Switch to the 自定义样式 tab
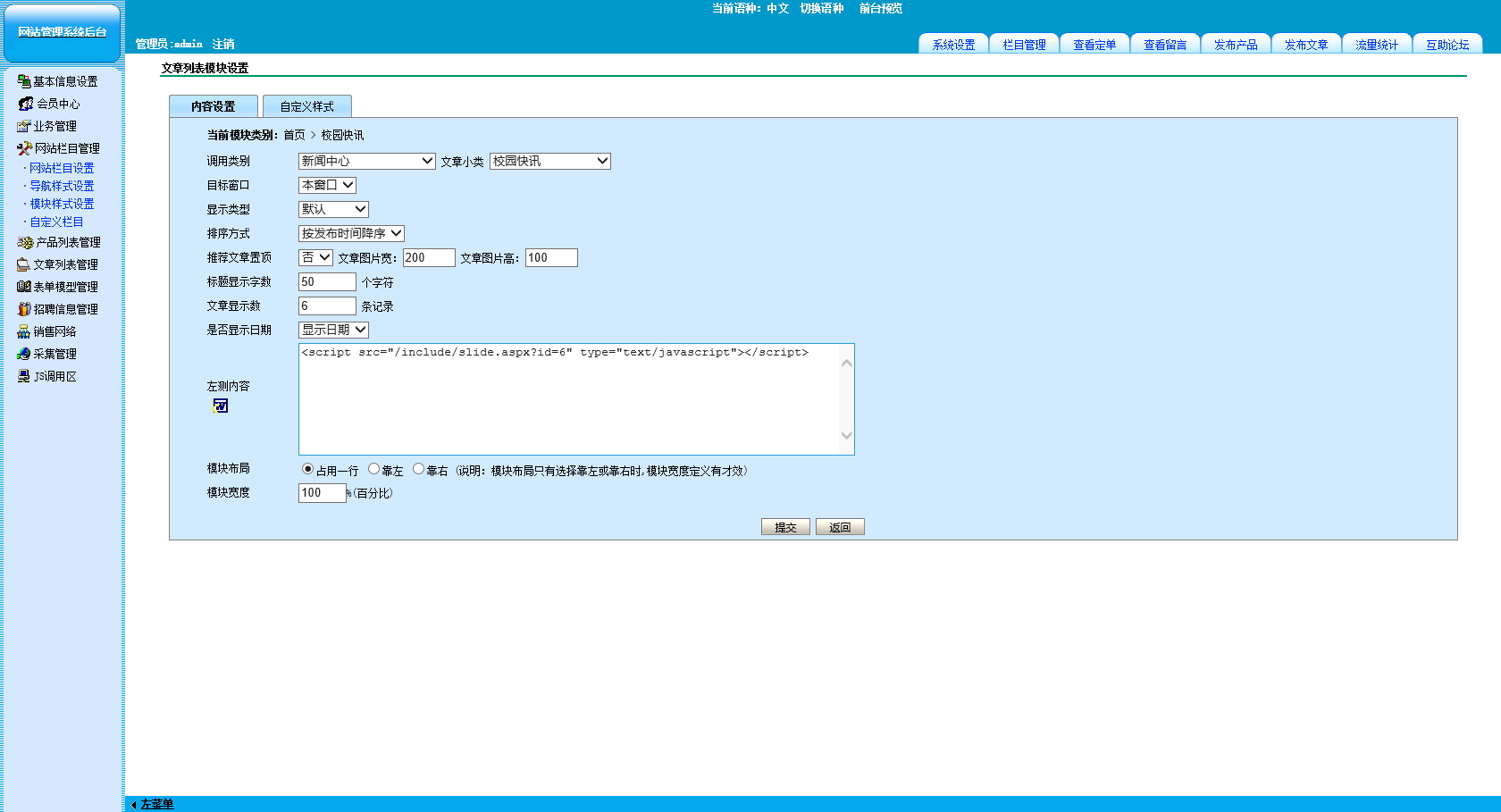1501x812 pixels. [306, 106]
